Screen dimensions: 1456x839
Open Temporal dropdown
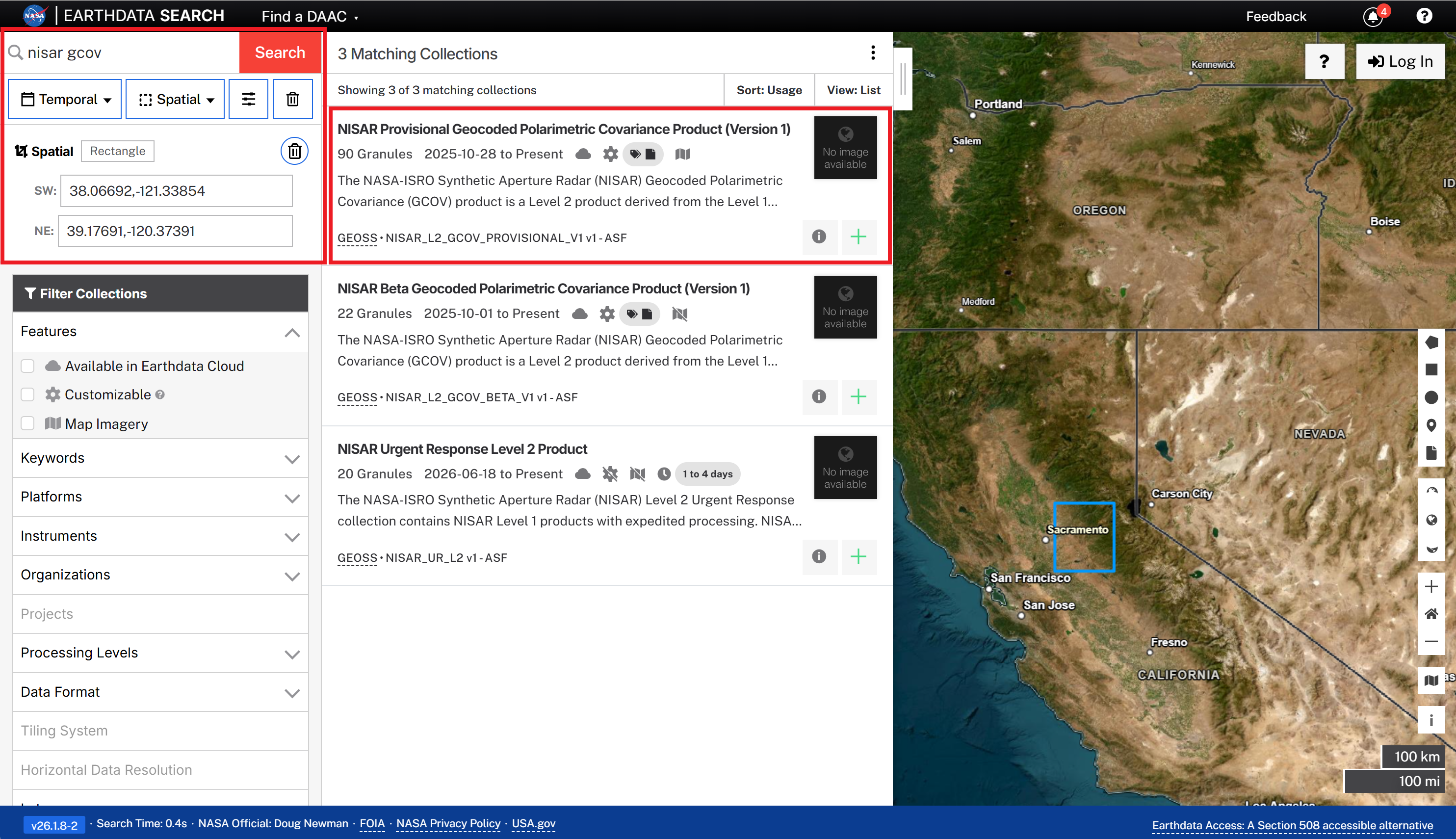[x=64, y=99]
